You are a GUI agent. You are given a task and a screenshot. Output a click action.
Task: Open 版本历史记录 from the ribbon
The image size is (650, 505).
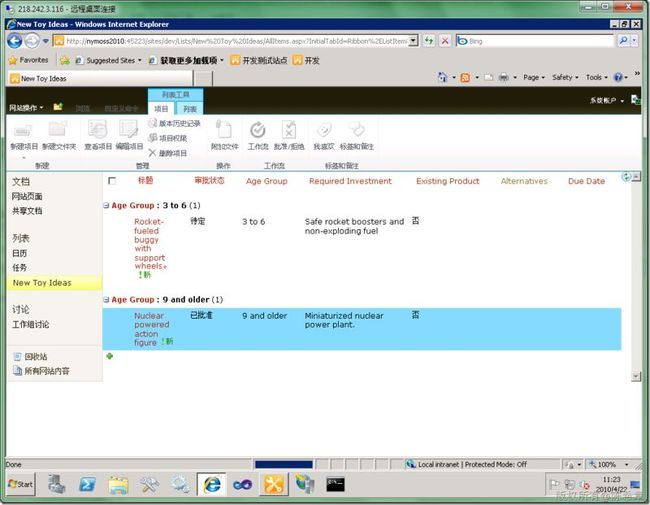tap(175, 123)
